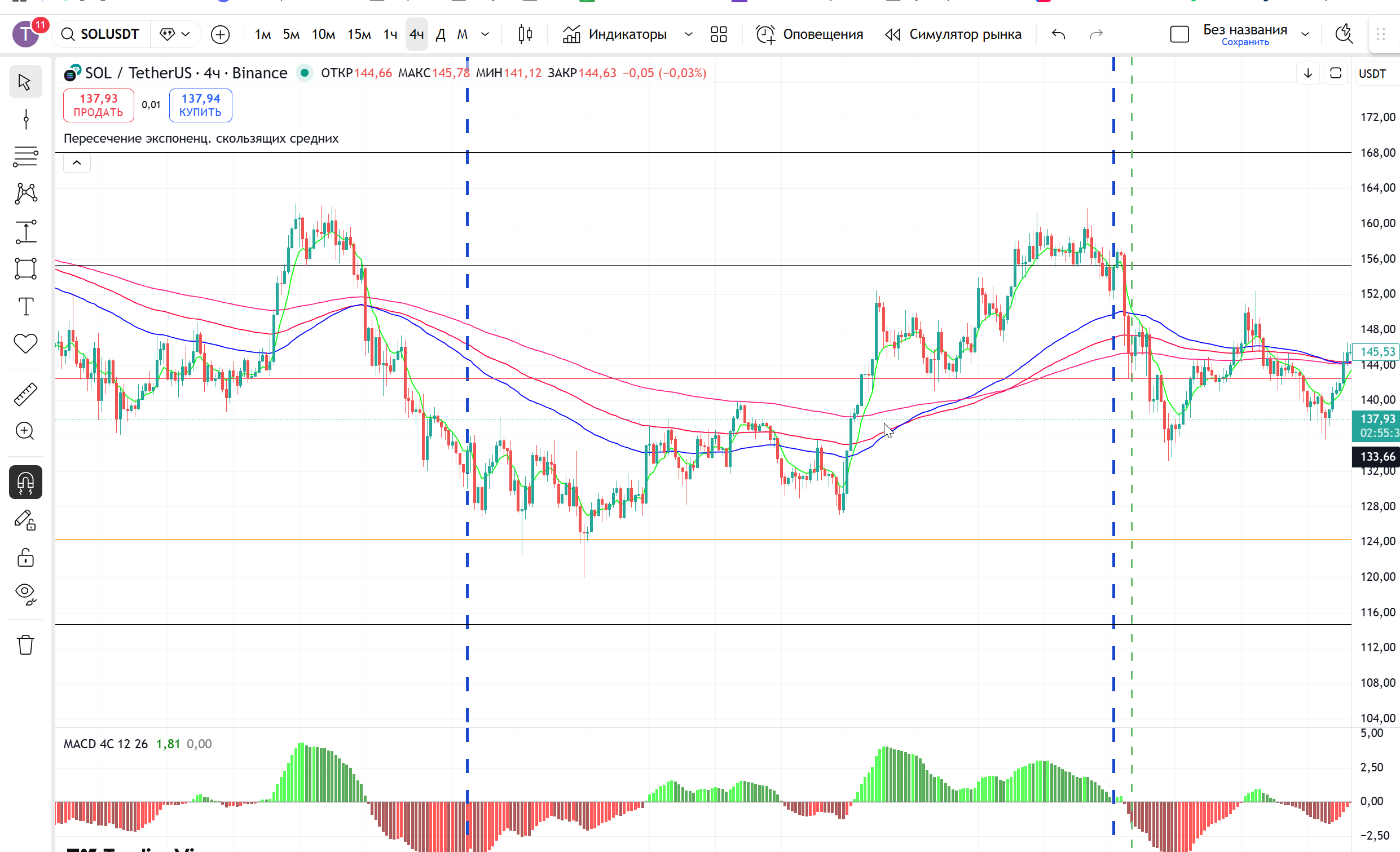Switch to the 1ч timeframe
Viewport: 1400px width, 852px height.
390,34
